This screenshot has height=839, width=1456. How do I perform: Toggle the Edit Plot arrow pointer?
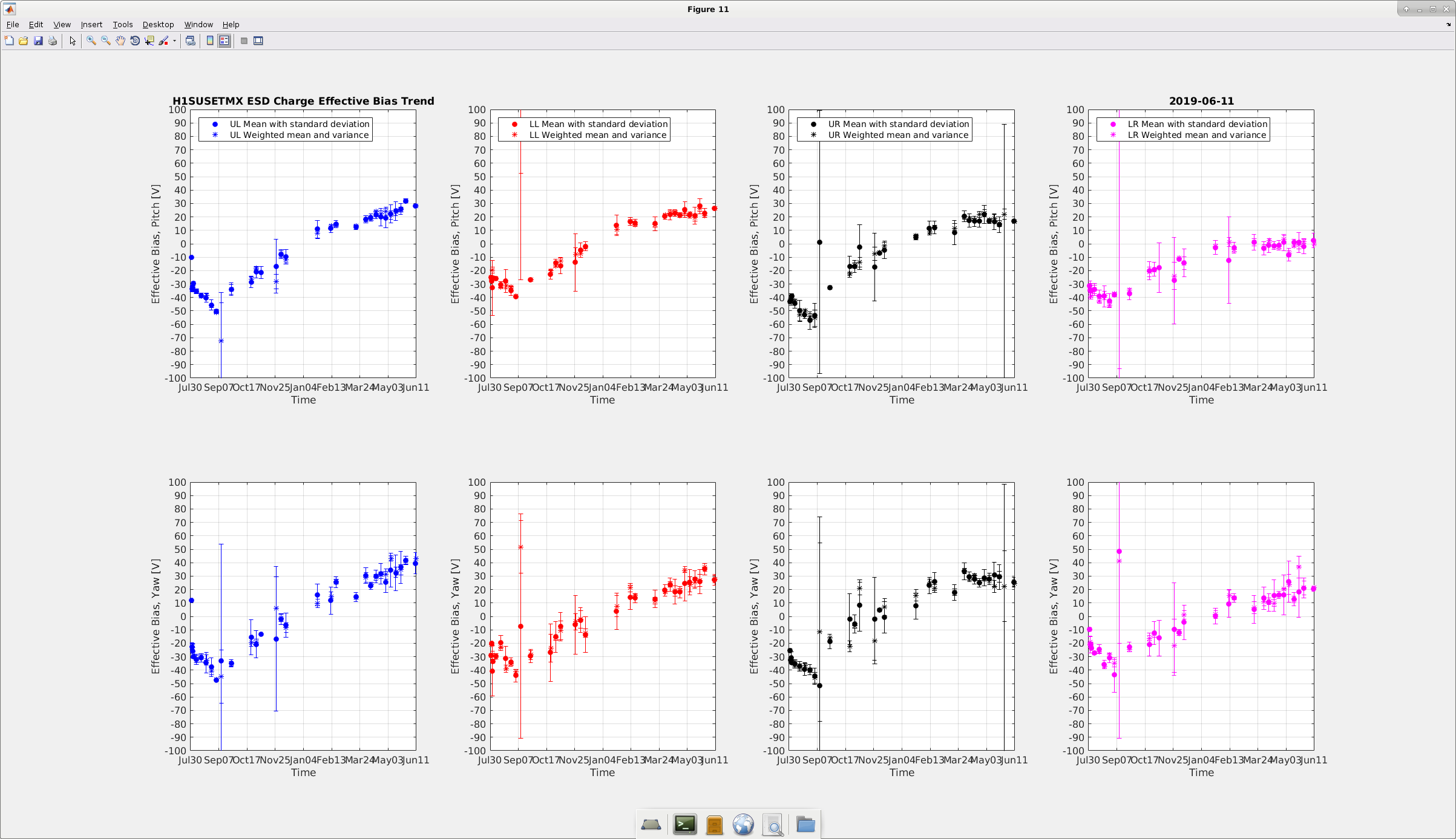(73, 41)
